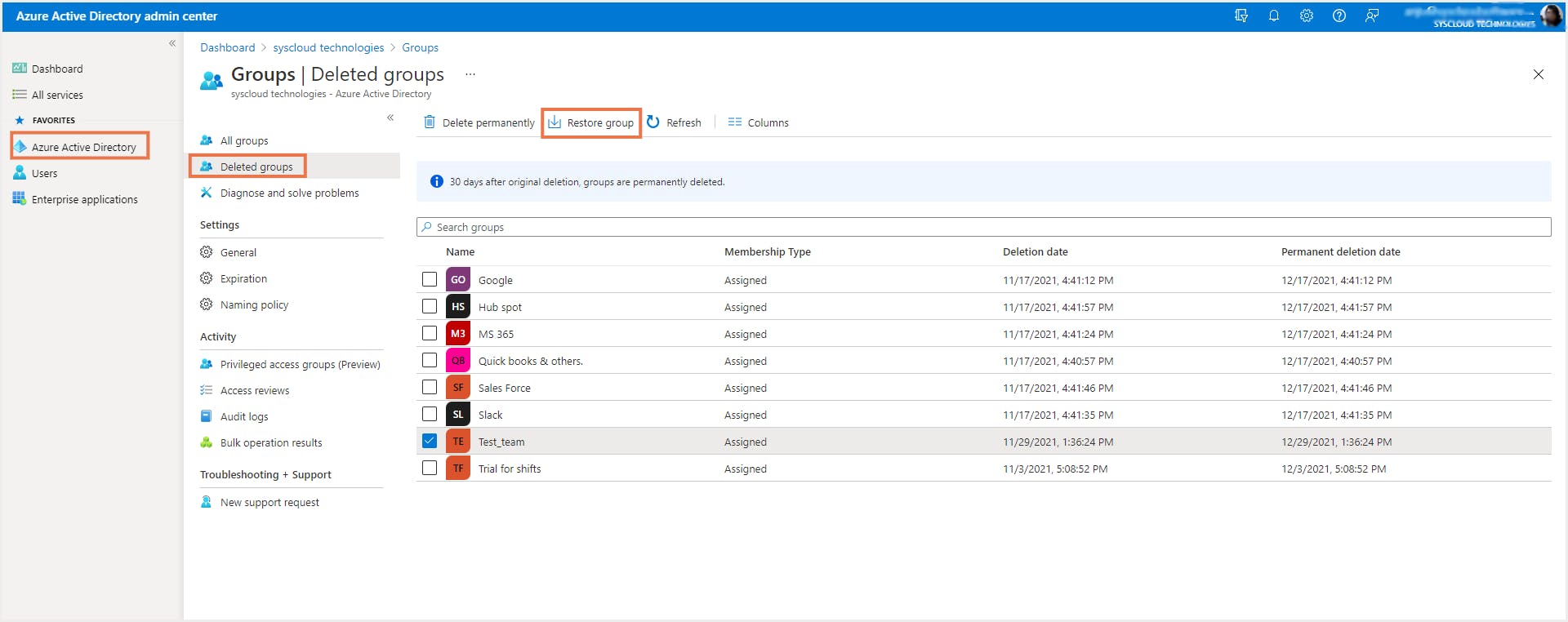Open Deleted groups menu item
The height and width of the screenshot is (622, 1568).
coord(256,167)
